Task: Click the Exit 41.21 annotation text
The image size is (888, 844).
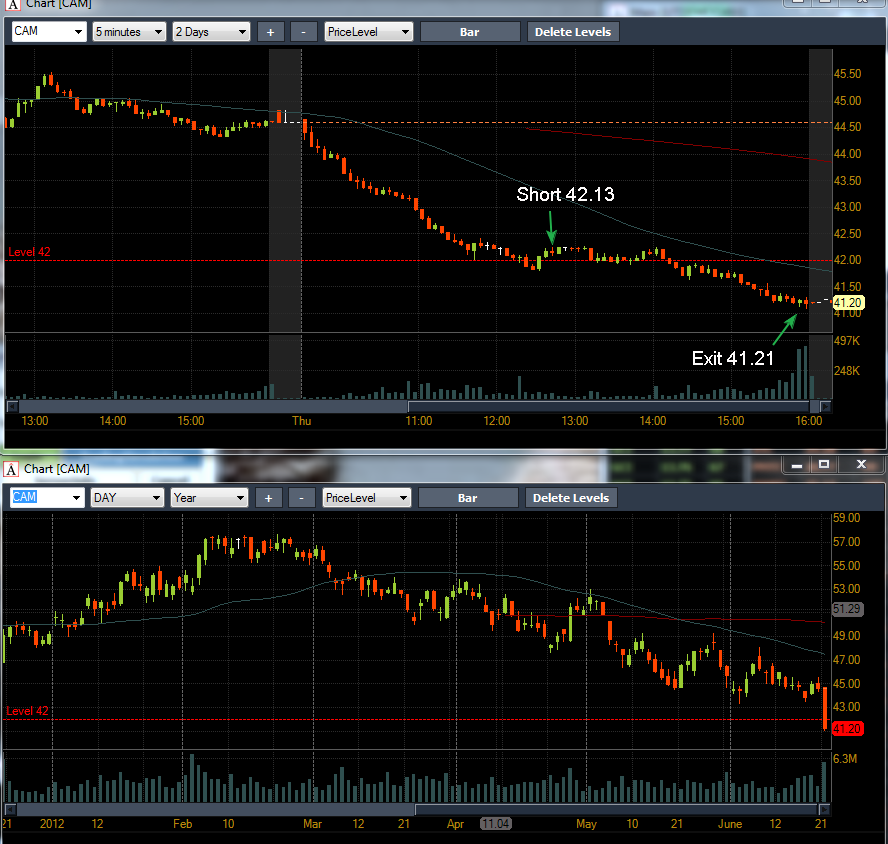Action: (732, 358)
